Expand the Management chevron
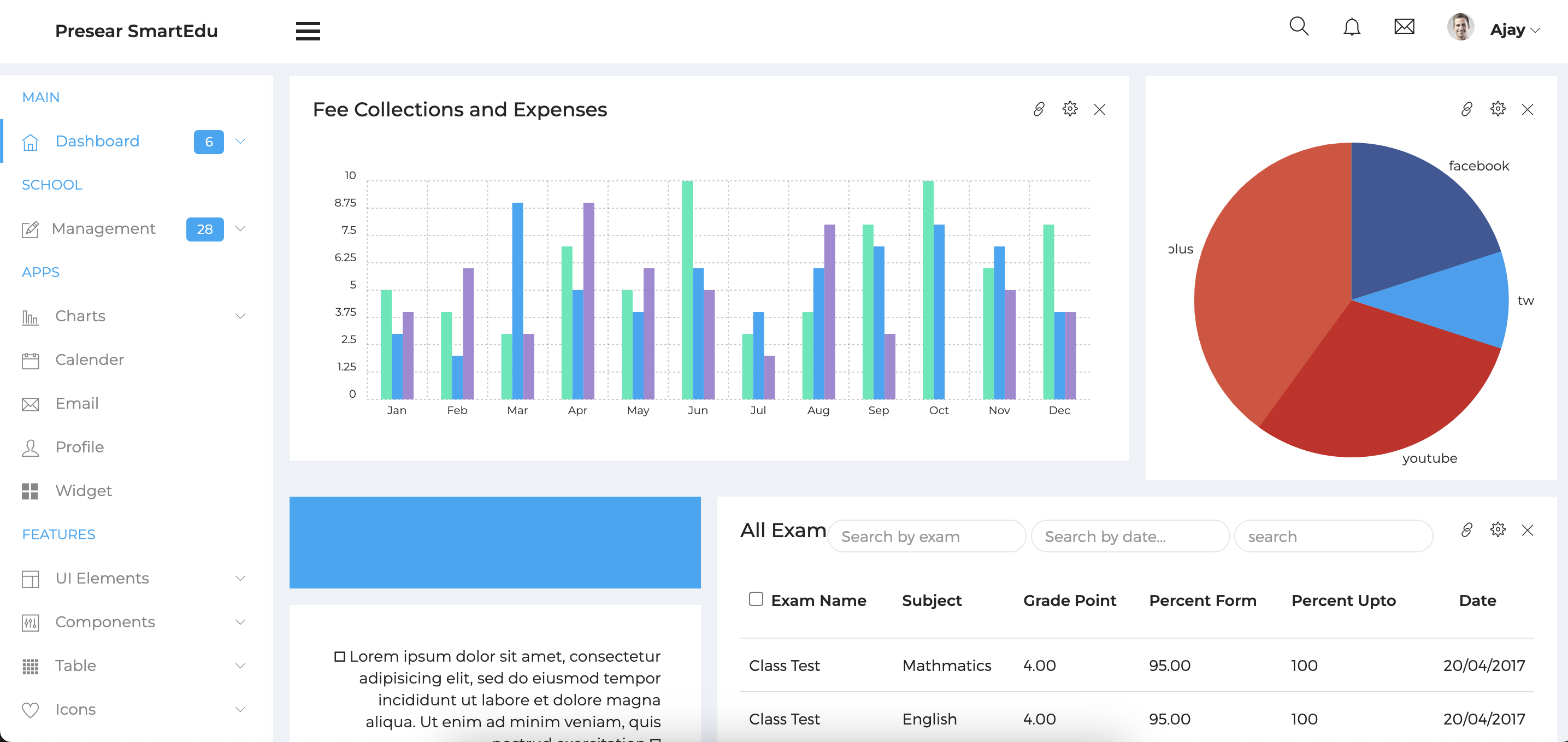 pyautogui.click(x=240, y=229)
